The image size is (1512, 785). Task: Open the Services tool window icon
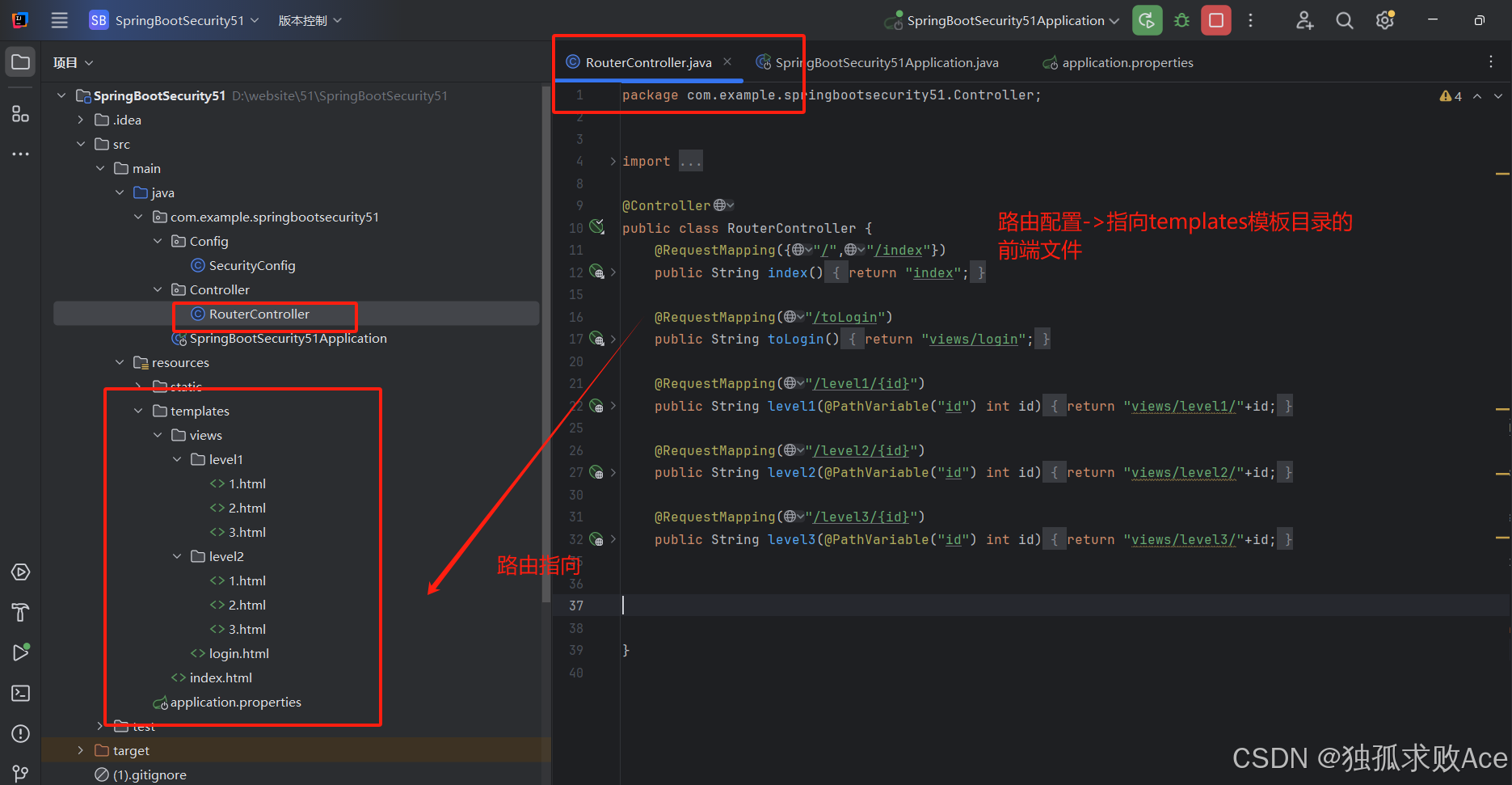[21, 572]
